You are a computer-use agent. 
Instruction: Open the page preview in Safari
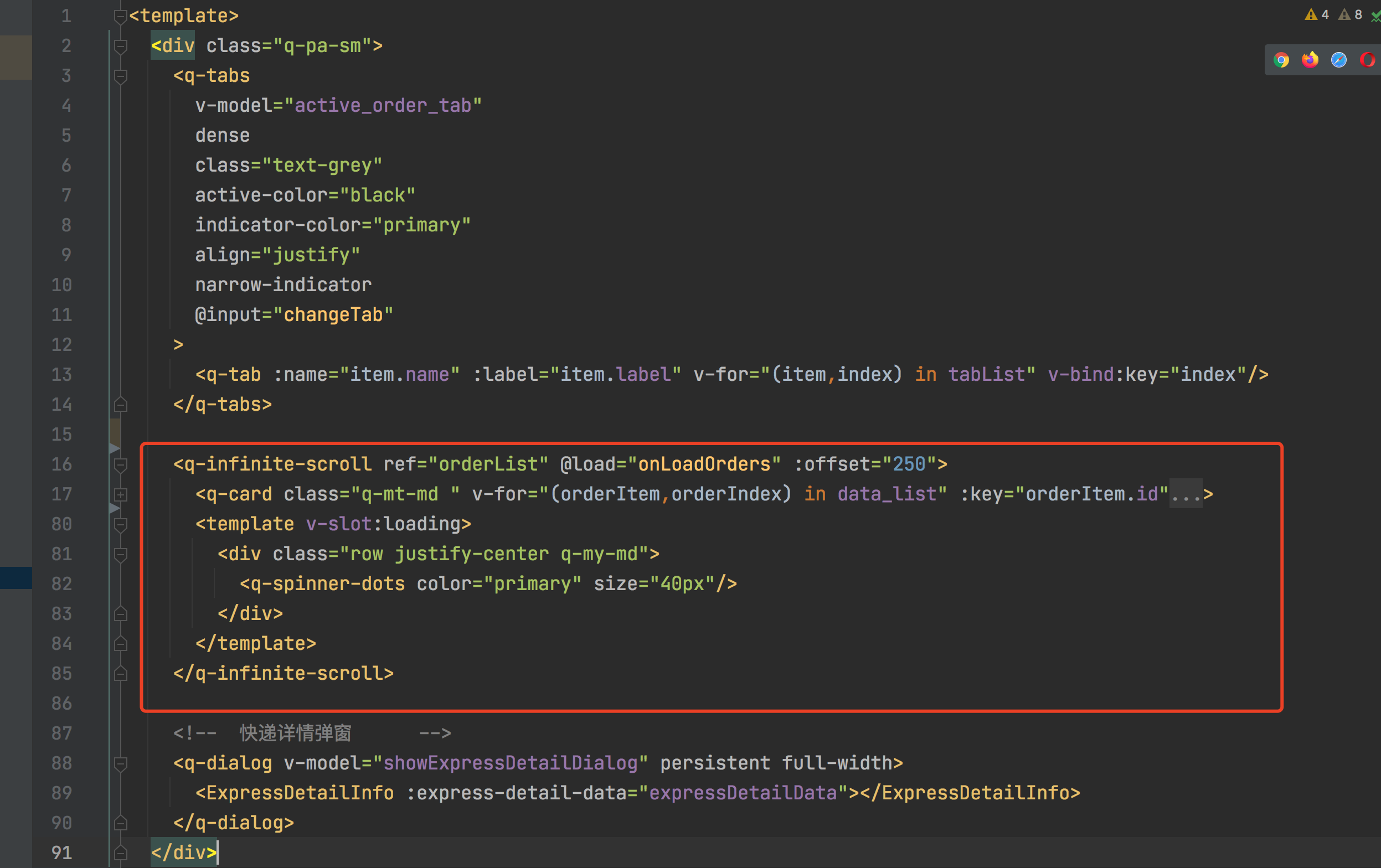pyautogui.click(x=1338, y=60)
